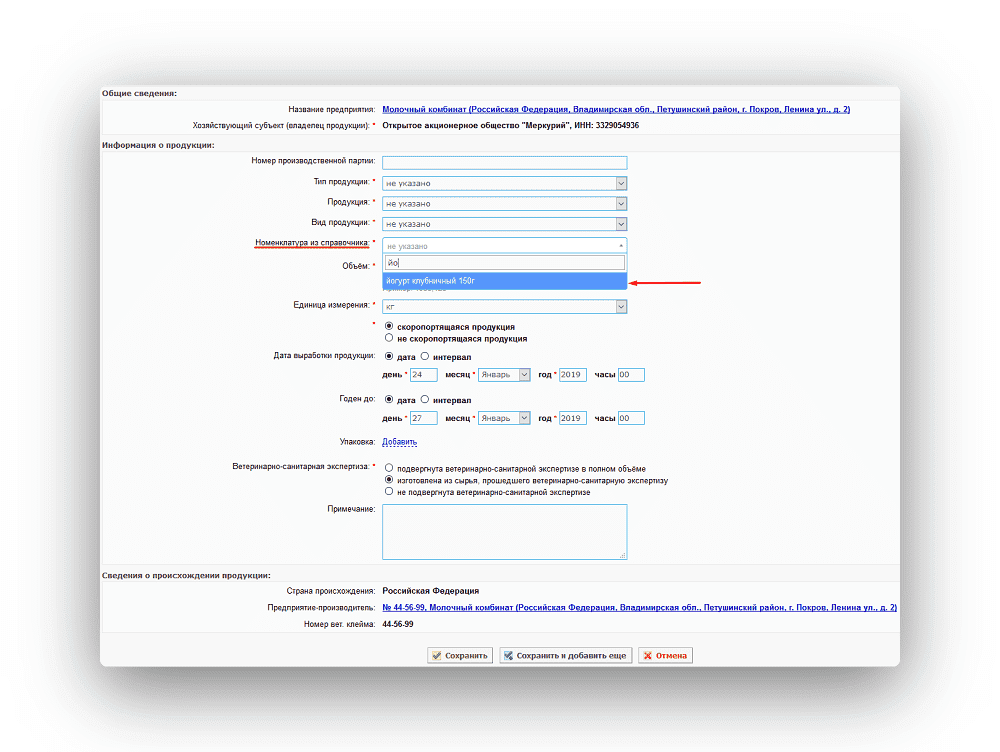Click the owner text Открытое акционерное общество Меркурий
The height and width of the screenshot is (752, 1000).
pos(510,126)
